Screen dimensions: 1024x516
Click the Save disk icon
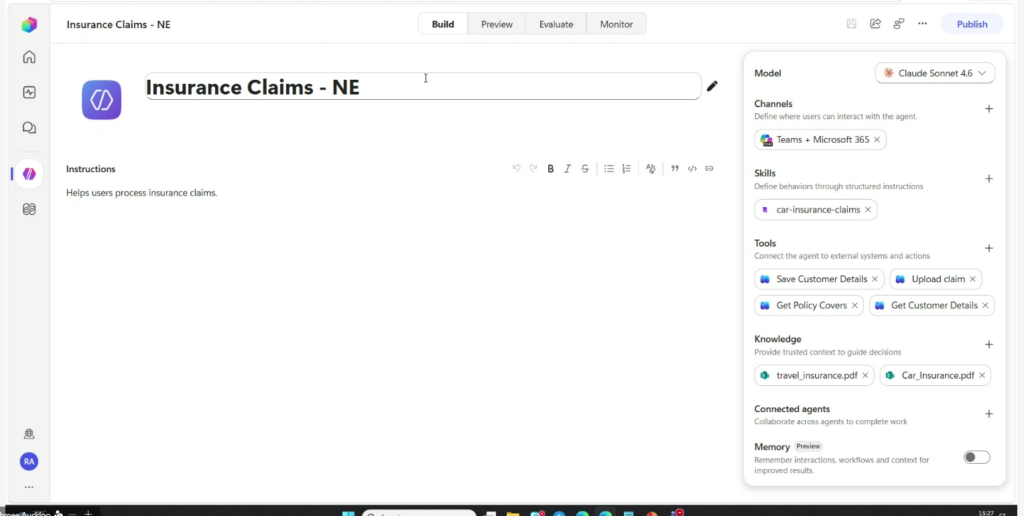[x=852, y=24]
